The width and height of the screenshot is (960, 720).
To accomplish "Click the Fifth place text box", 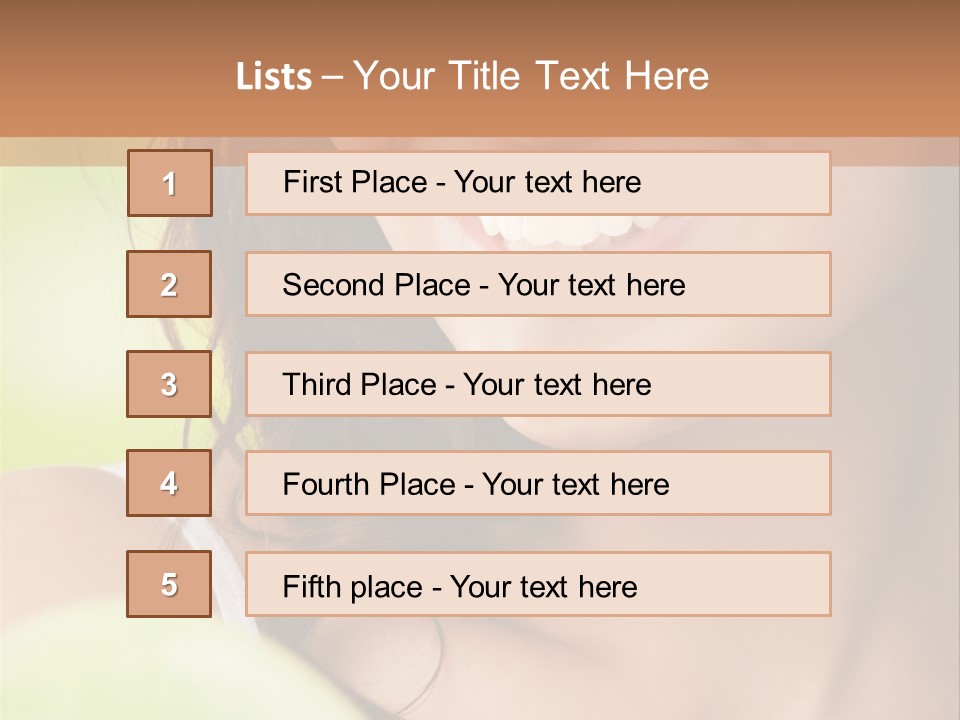I will (538, 585).
